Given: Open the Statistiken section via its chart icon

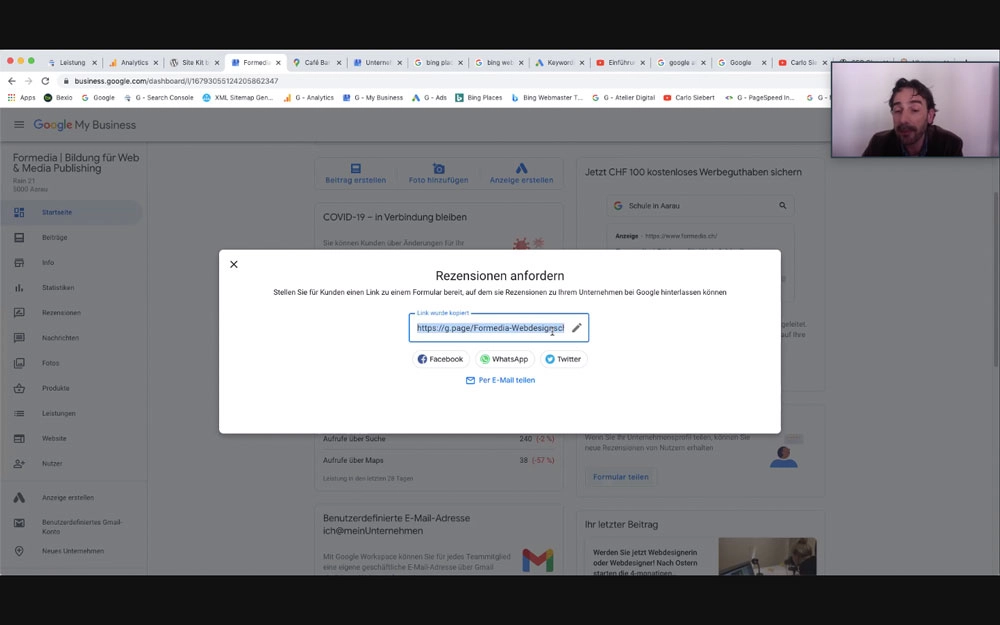Looking at the screenshot, I should coord(20,287).
